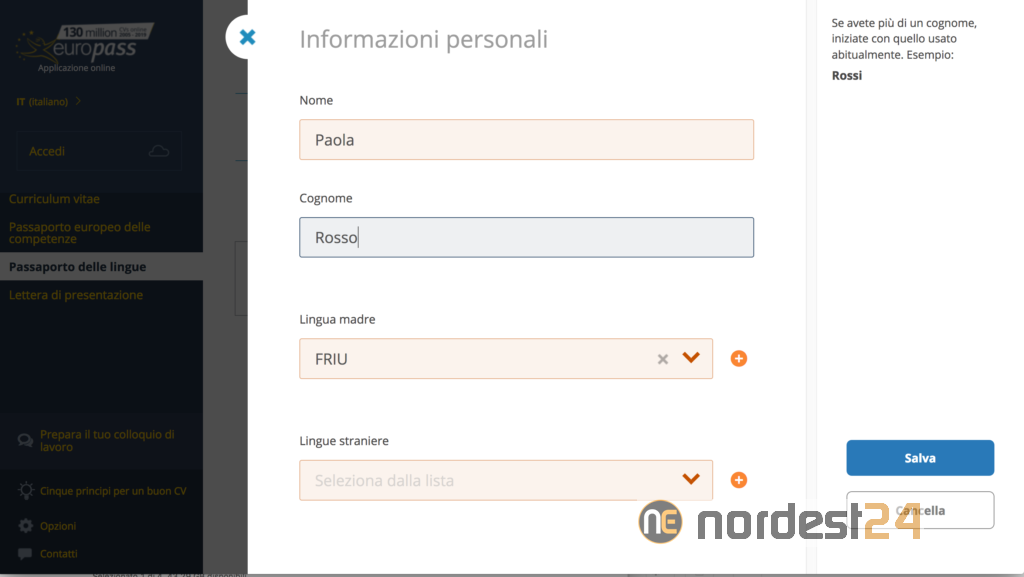Open Opzioni gear icon
The width and height of the screenshot is (1024, 577).
(25, 526)
